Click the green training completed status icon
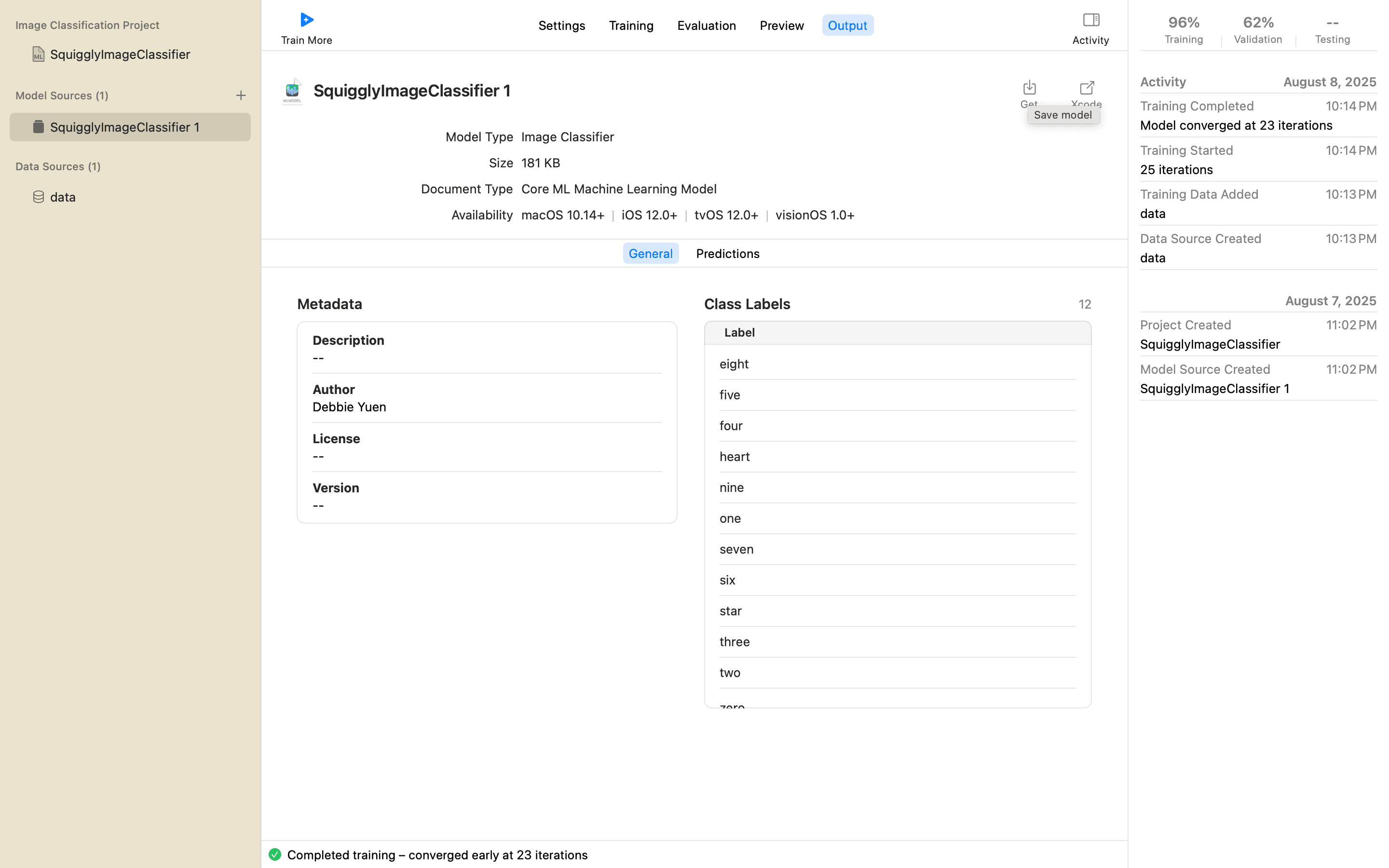Image resolution: width=1389 pixels, height=868 pixels. click(275, 854)
